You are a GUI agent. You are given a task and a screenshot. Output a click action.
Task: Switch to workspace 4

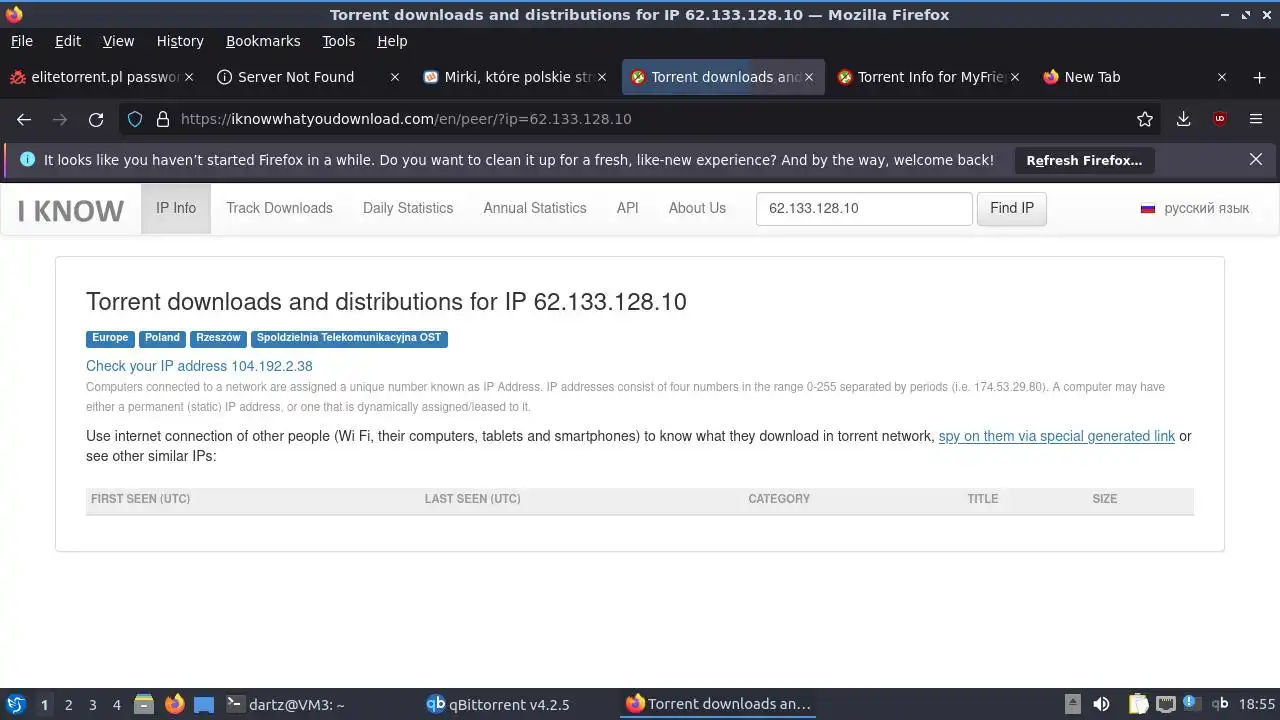pos(116,704)
